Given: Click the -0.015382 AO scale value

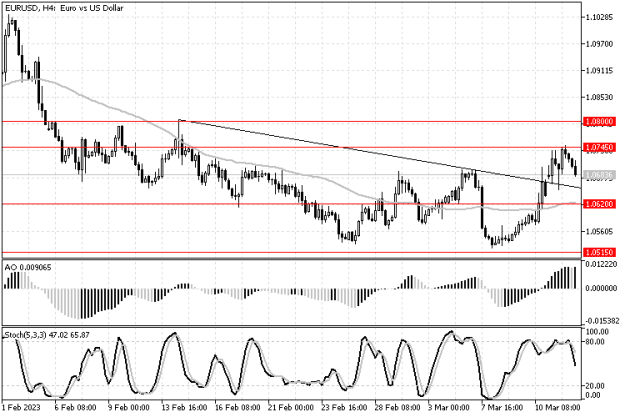Looking at the screenshot, I should tap(601, 321).
